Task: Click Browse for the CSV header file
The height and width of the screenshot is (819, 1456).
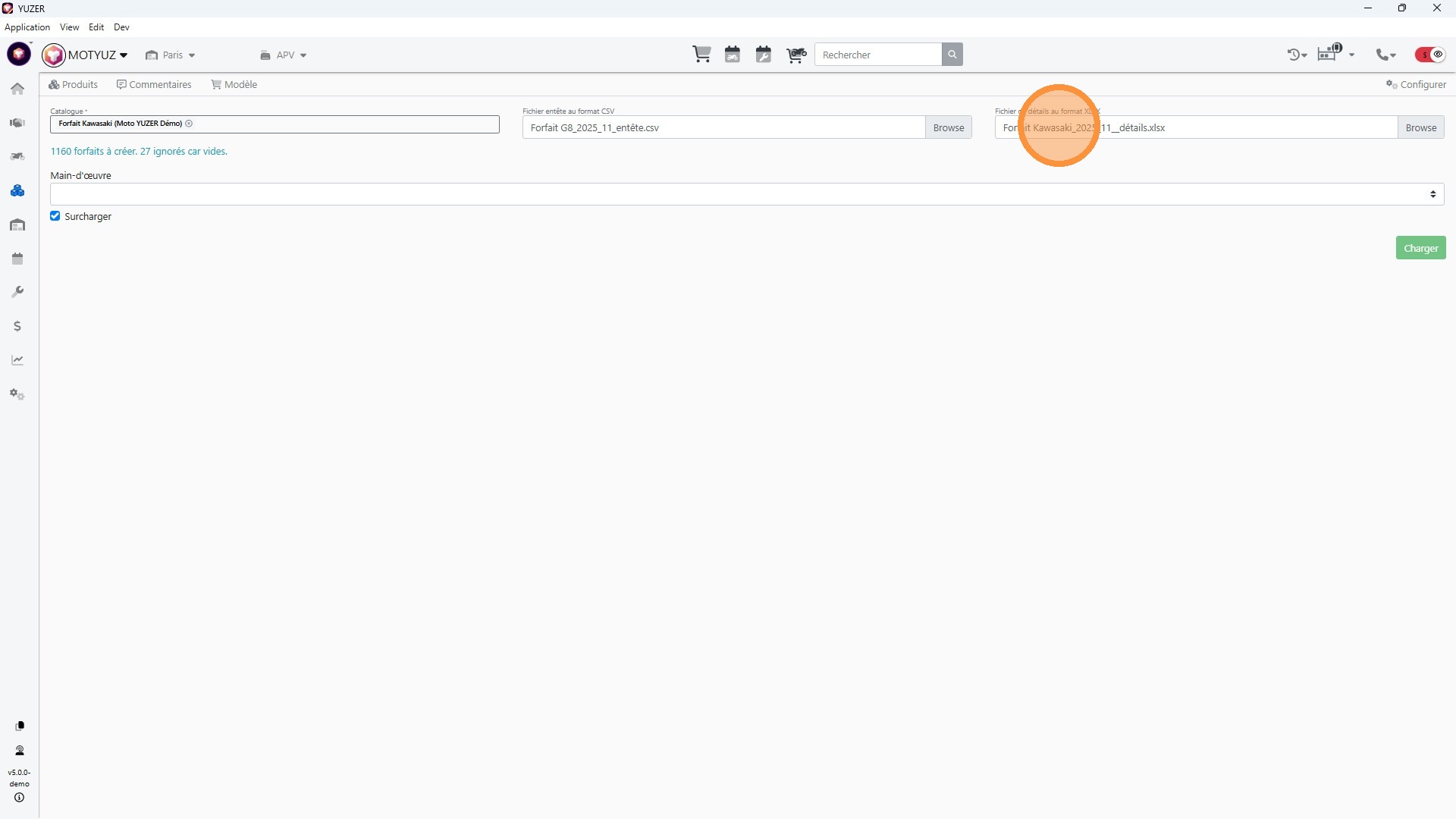Action: click(948, 127)
